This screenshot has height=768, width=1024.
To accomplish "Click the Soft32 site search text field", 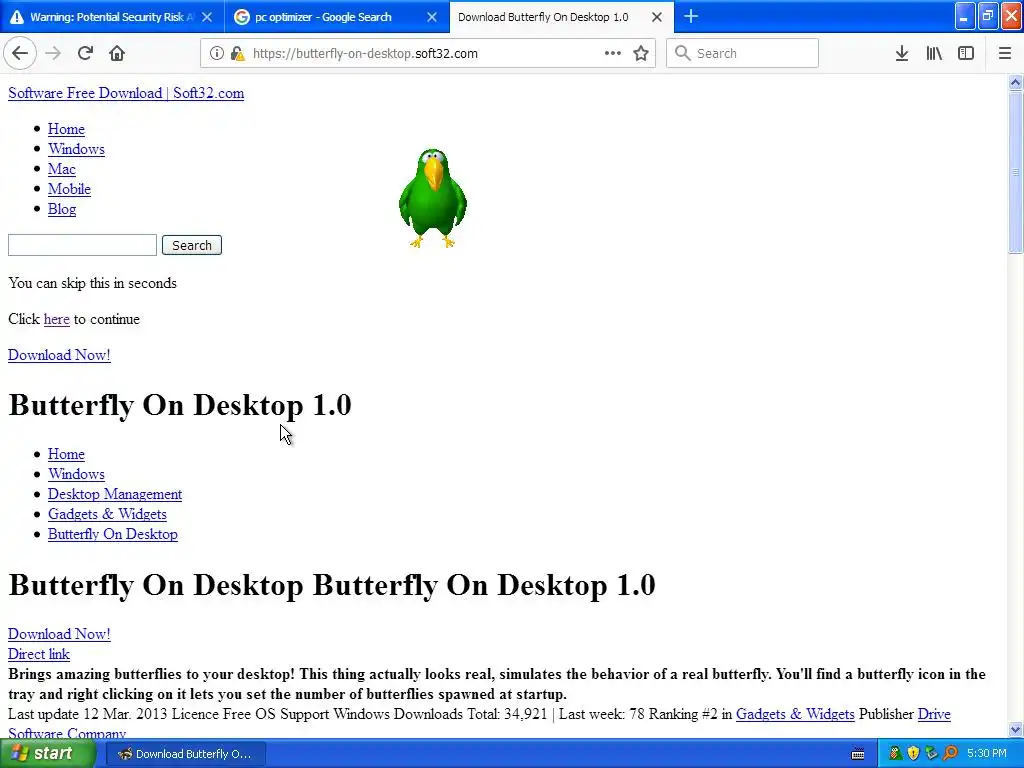I will pyautogui.click(x=82, y=245).
